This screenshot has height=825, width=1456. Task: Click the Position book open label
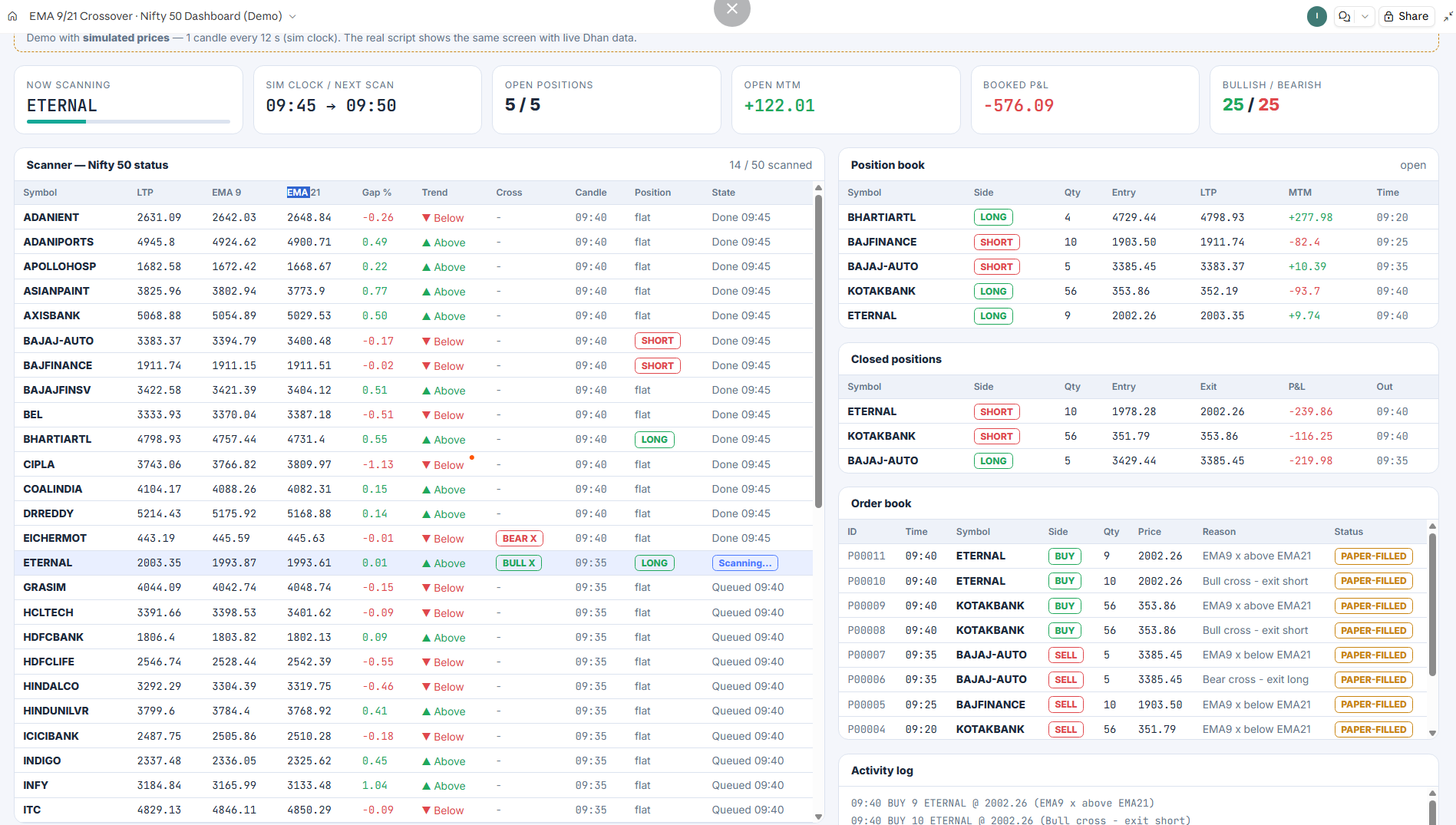1413,165
